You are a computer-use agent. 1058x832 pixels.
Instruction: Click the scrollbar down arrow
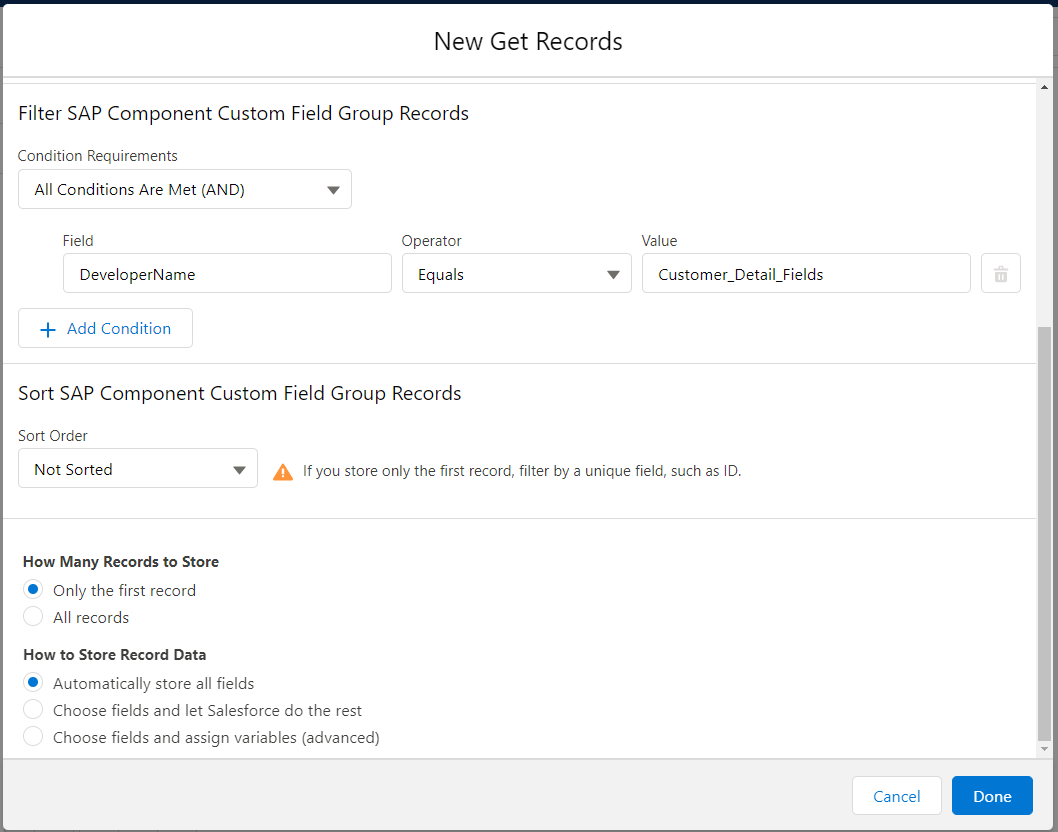click(1045, 749)
